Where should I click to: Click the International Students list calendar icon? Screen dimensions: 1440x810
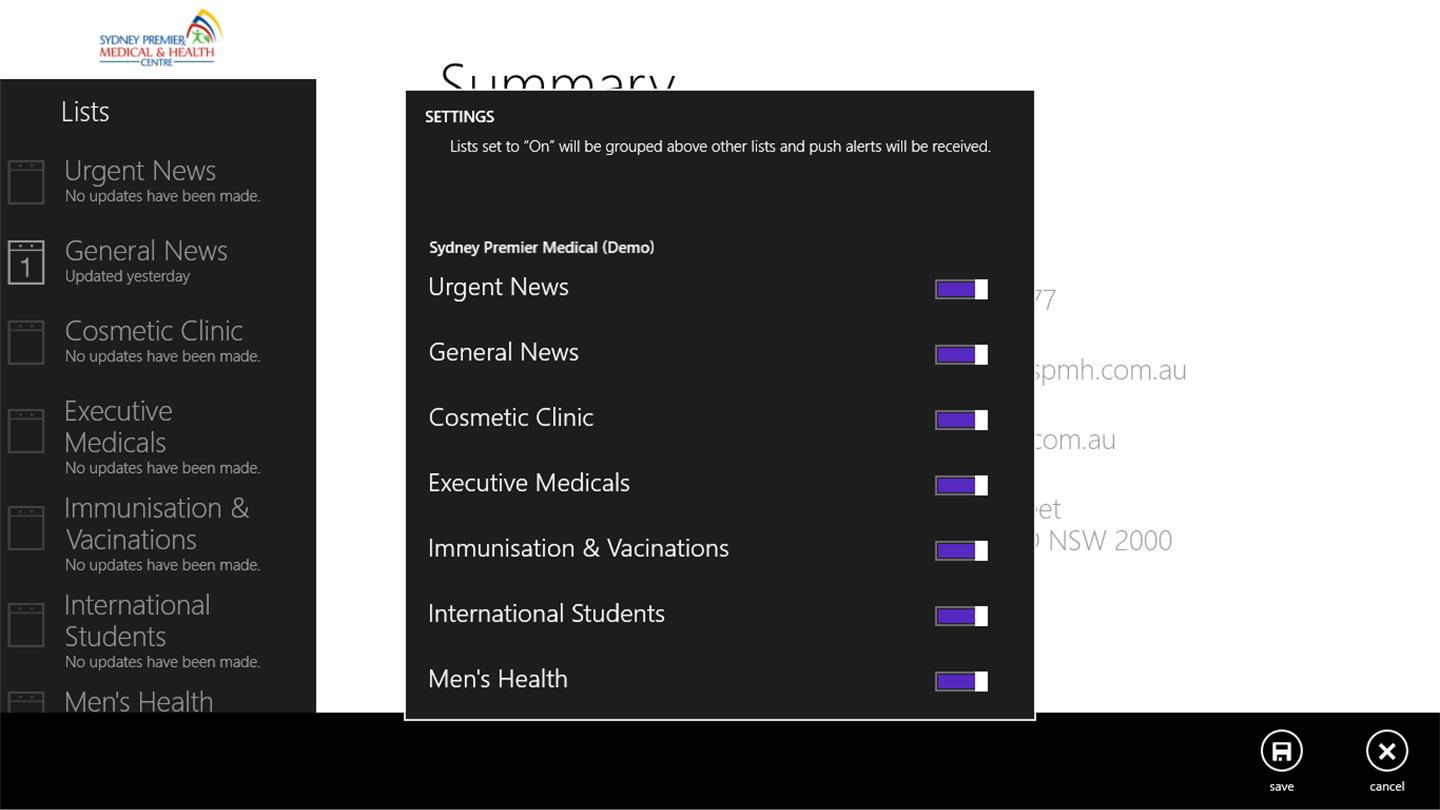(26, 625)
